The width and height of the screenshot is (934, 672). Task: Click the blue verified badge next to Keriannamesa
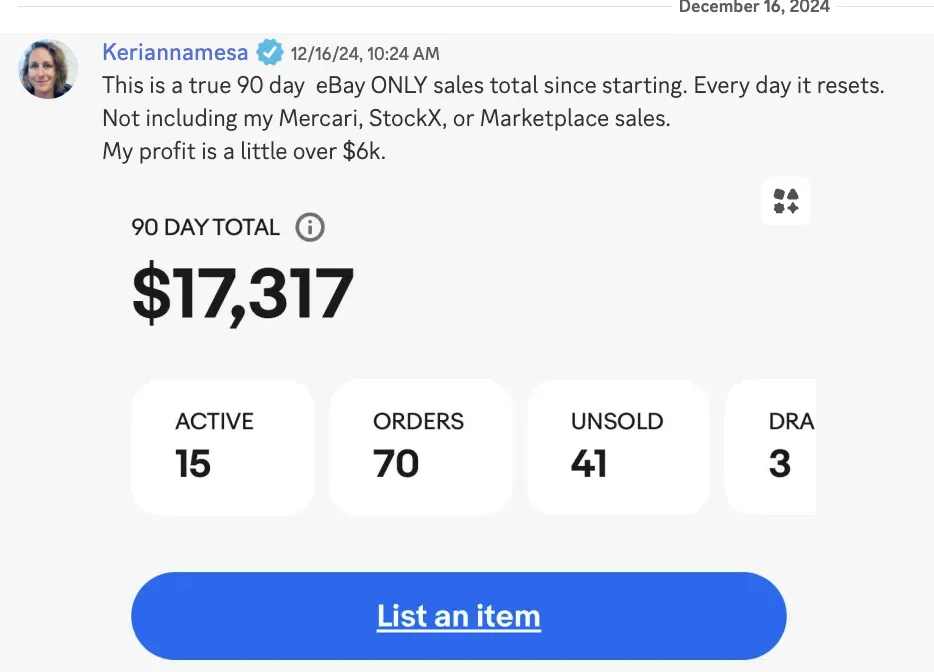tap(268, 52)
